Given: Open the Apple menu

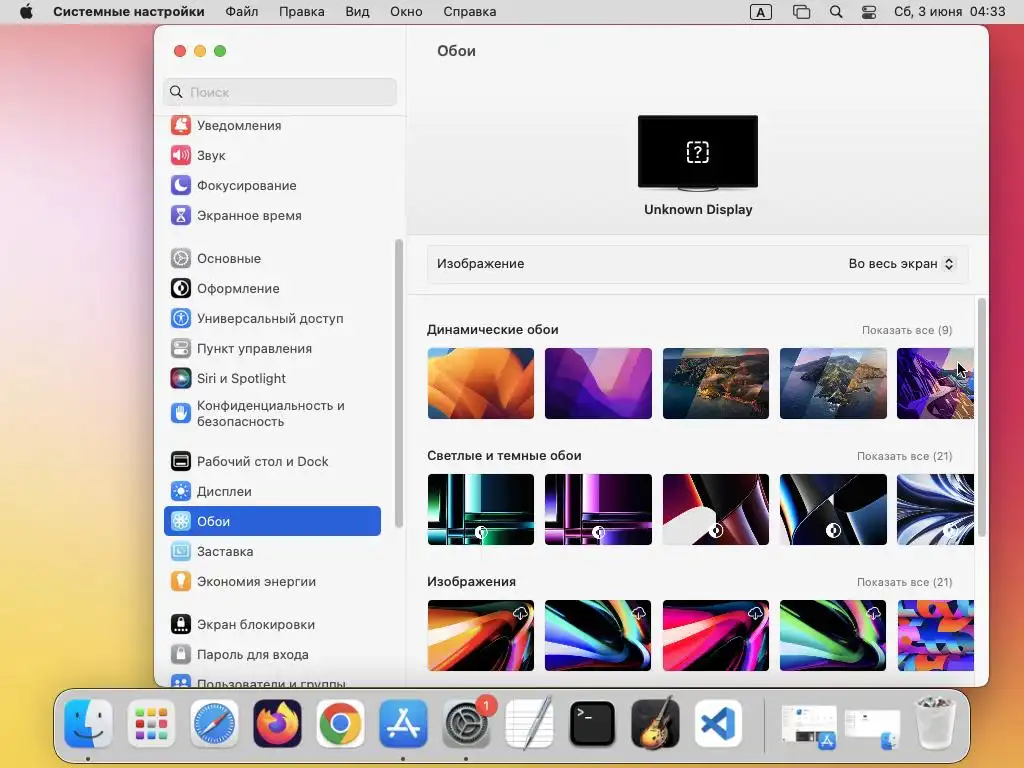Looking at the screenshot, I should 26,12.
